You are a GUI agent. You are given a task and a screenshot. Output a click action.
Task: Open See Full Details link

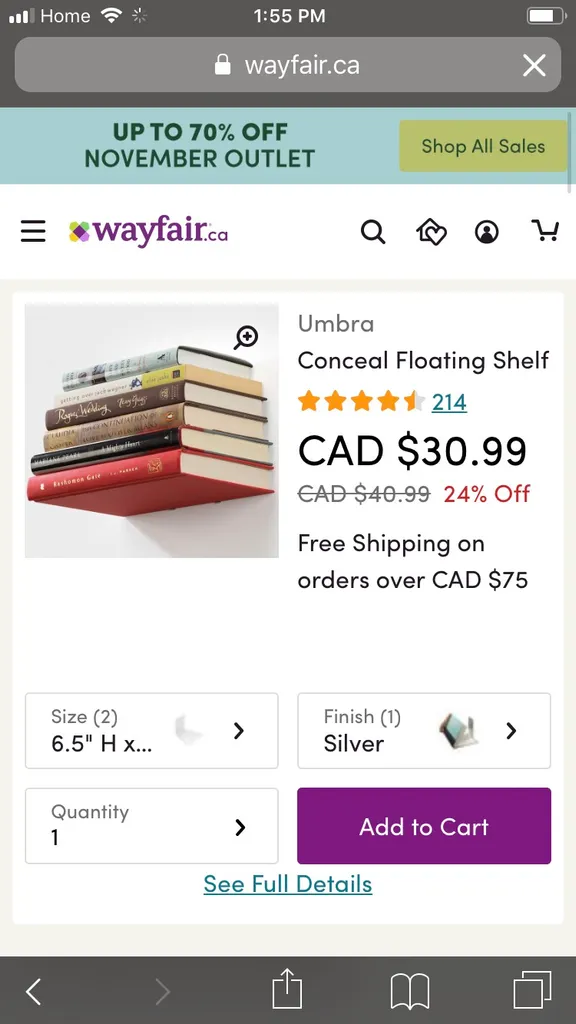click(288, 884)
